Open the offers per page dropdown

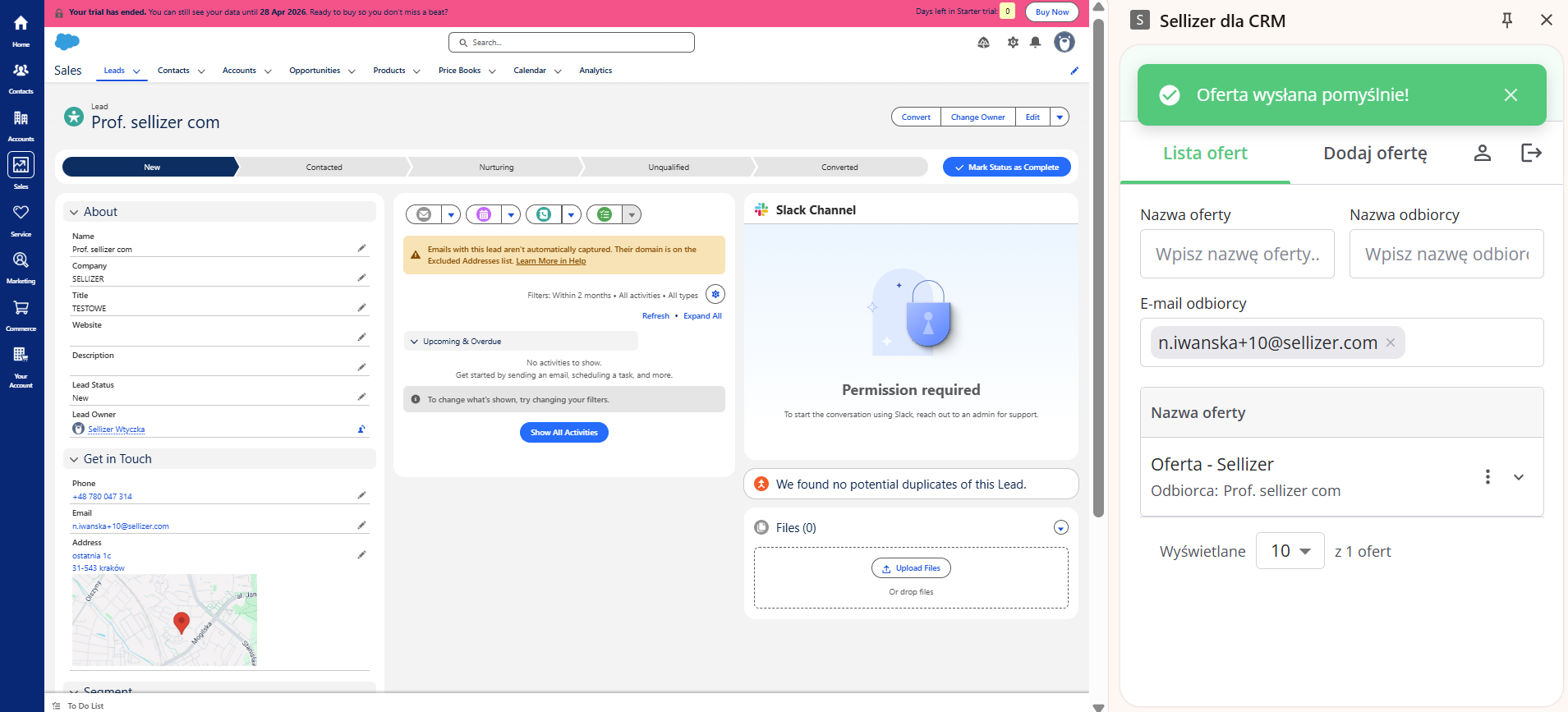pos(1290,551)
